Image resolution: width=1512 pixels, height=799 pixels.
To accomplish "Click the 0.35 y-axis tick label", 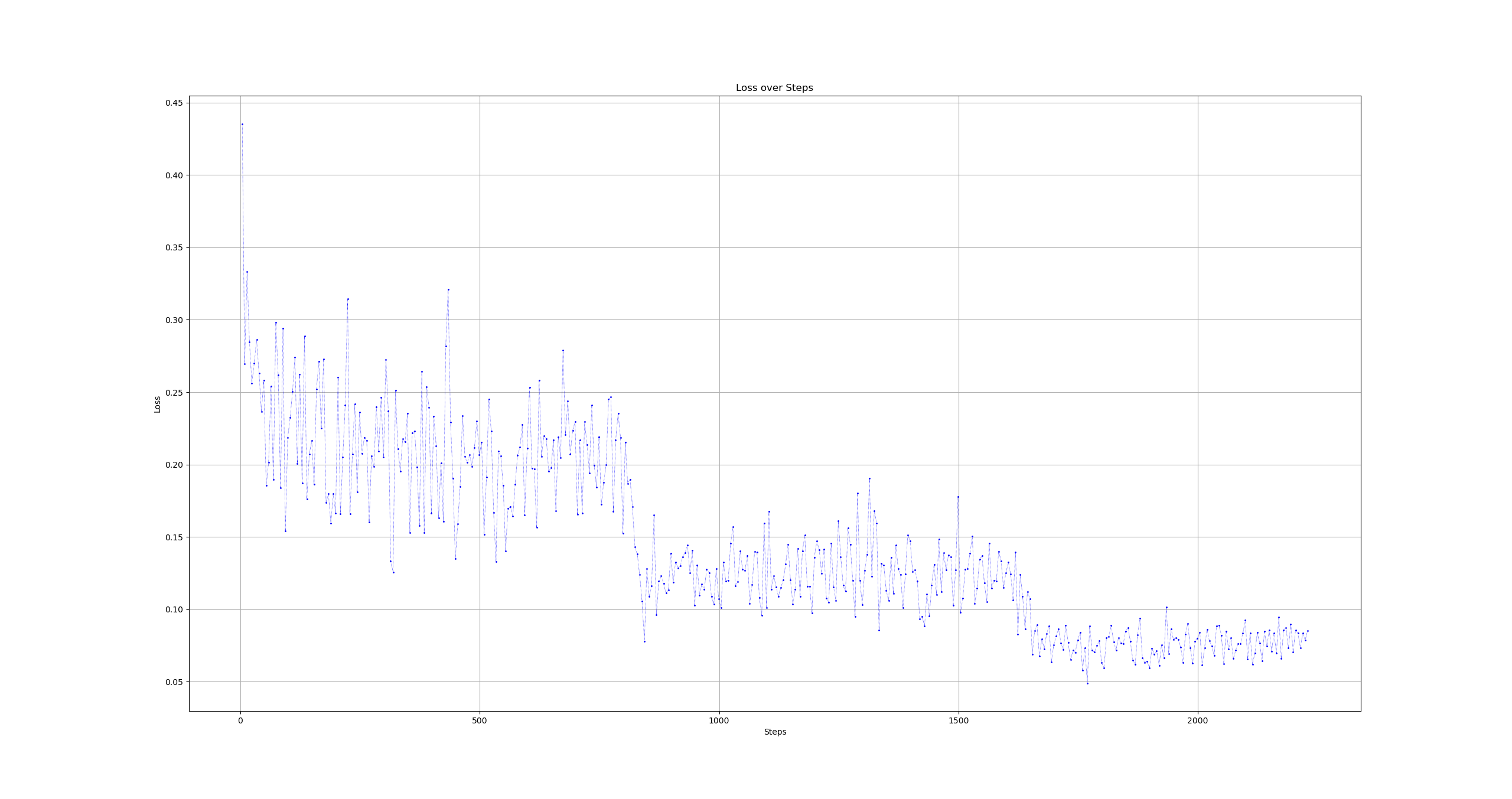I will click(x=174, y=247).
